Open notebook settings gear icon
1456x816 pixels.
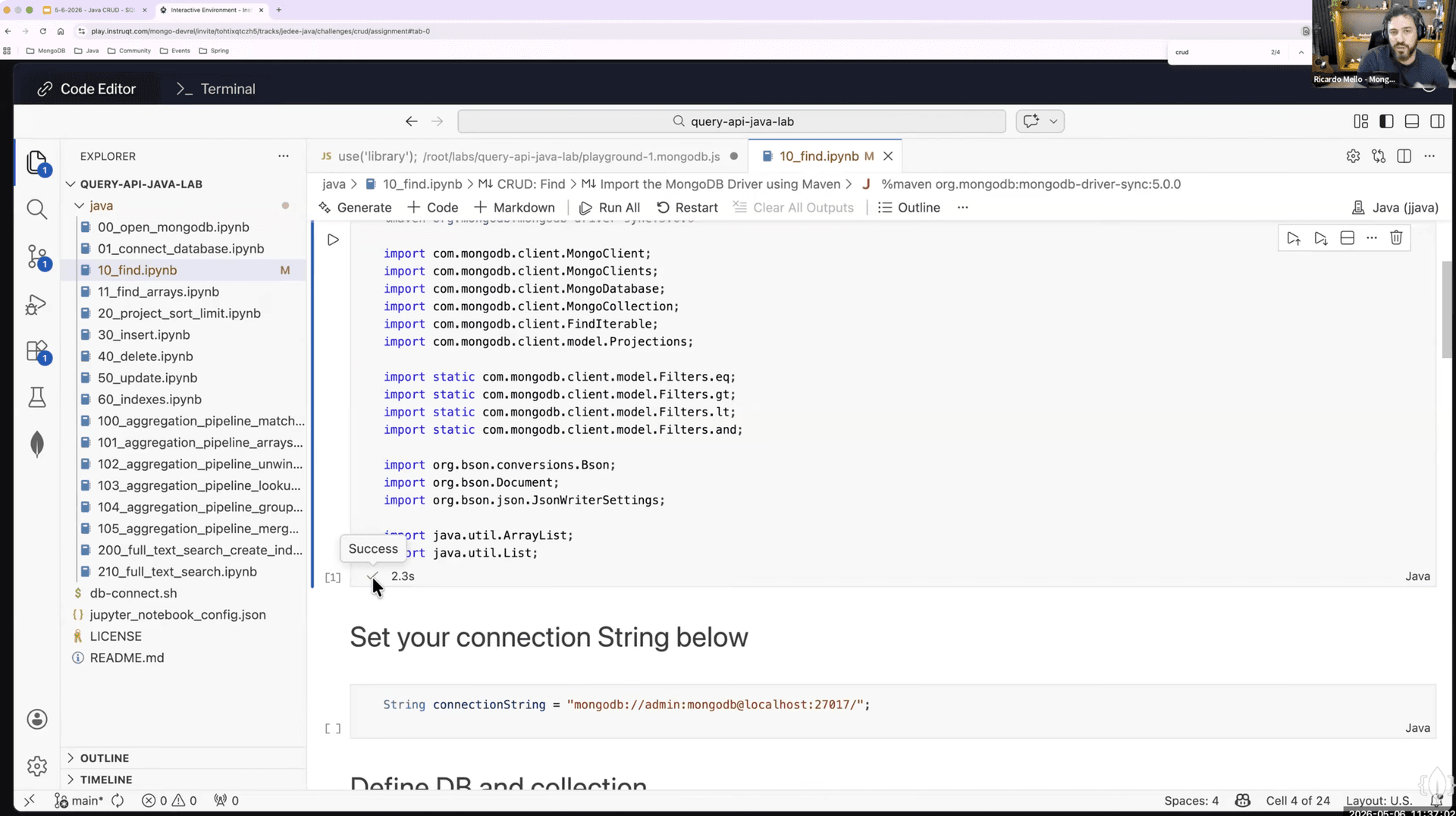(1353, 156)
